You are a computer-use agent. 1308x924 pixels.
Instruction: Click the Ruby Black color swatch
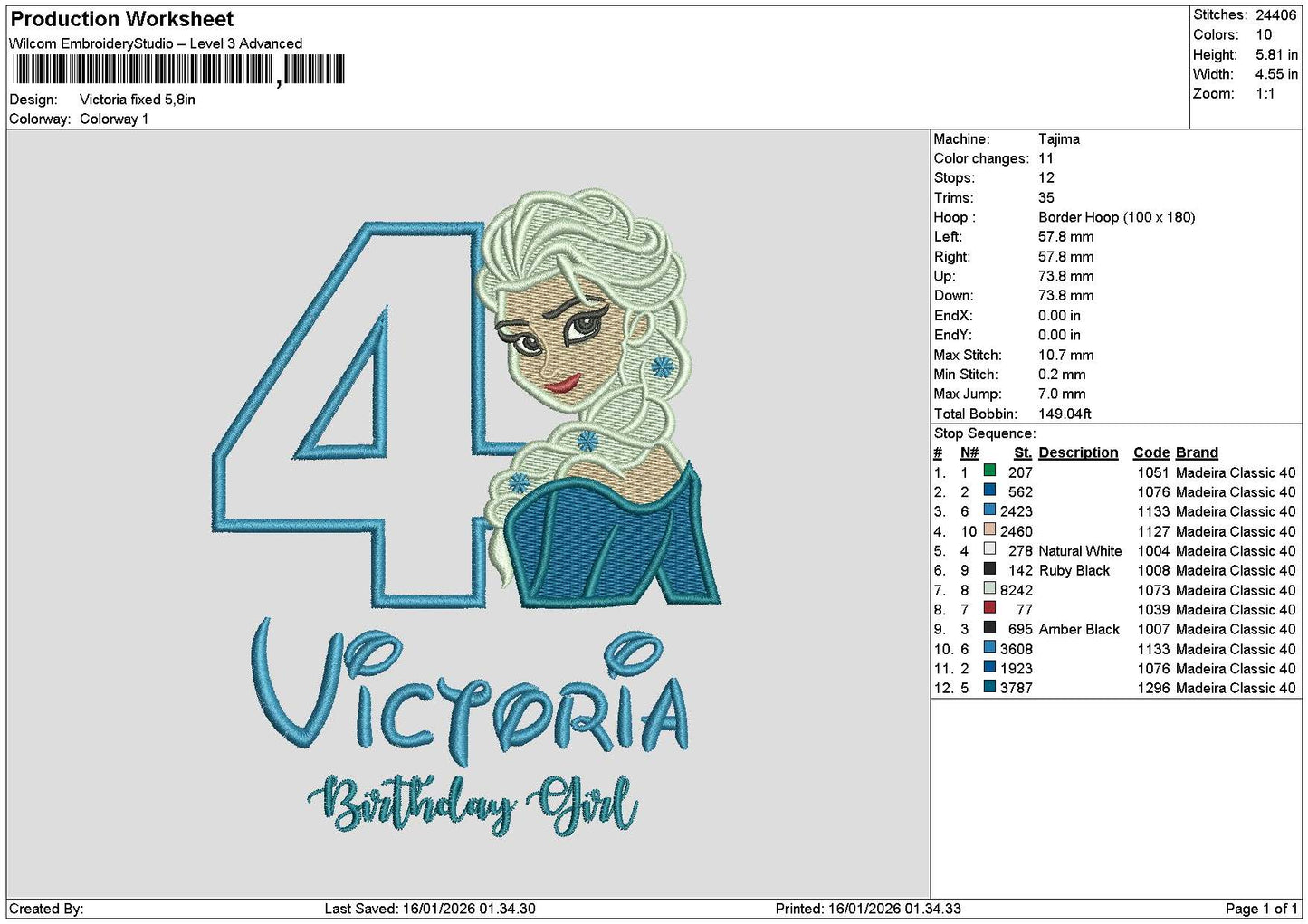(989, 569)
